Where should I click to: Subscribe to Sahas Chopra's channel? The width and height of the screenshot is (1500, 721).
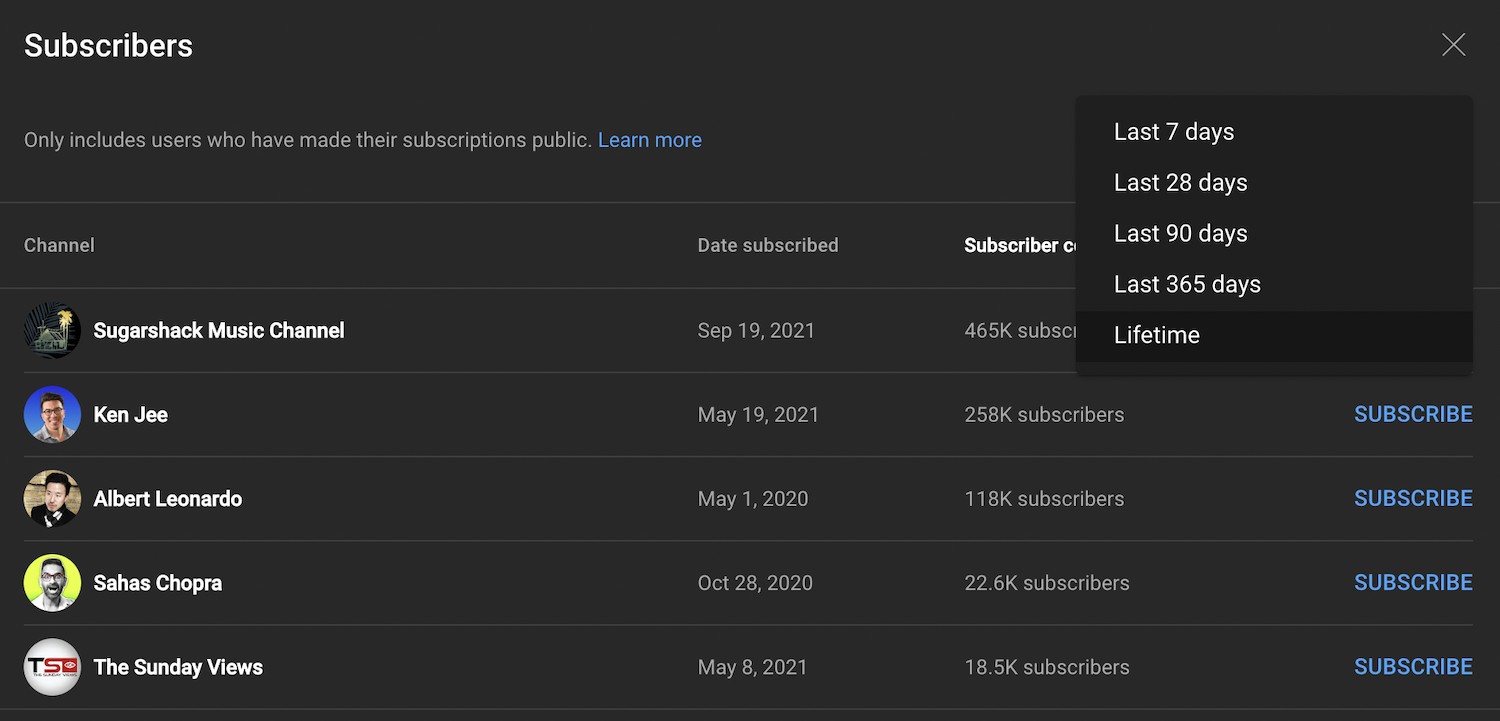1413,582
